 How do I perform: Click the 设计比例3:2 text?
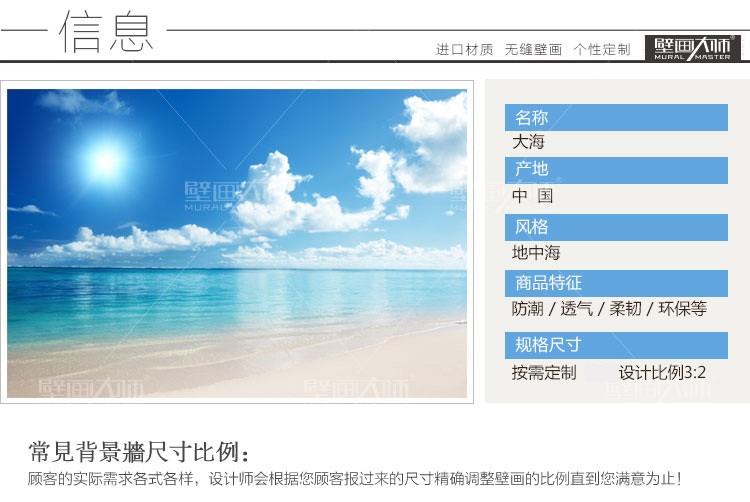pyautogui.click(x=662, y=372)
